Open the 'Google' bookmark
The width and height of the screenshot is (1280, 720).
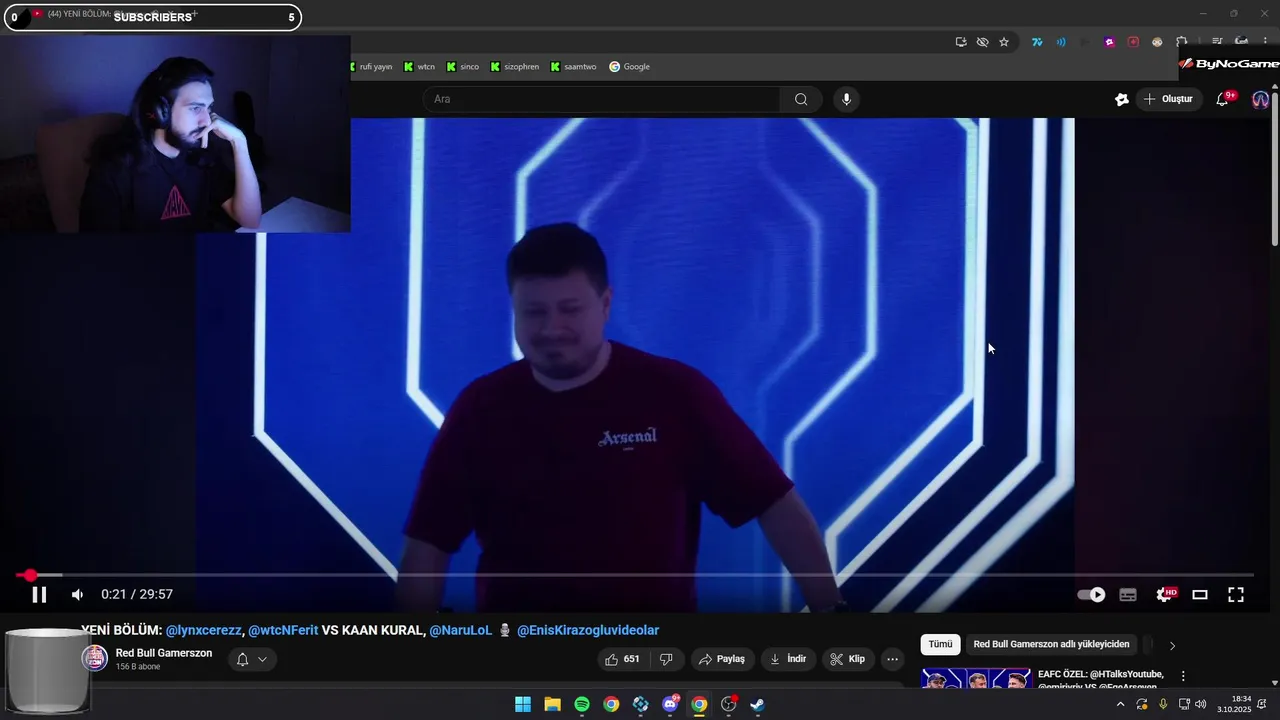point(630,67)
